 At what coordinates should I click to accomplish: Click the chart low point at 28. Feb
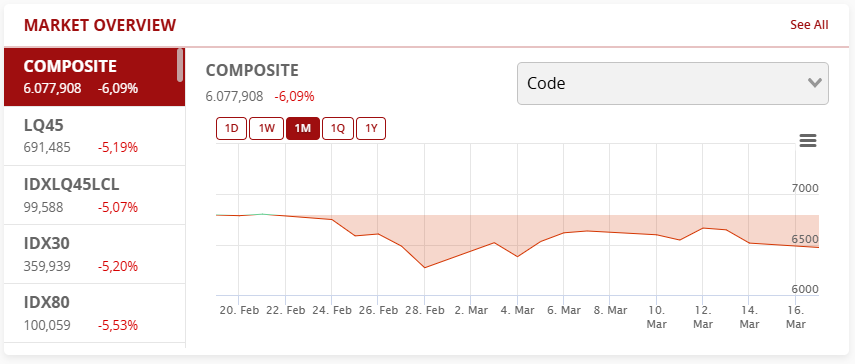click(x=424, y=268)
